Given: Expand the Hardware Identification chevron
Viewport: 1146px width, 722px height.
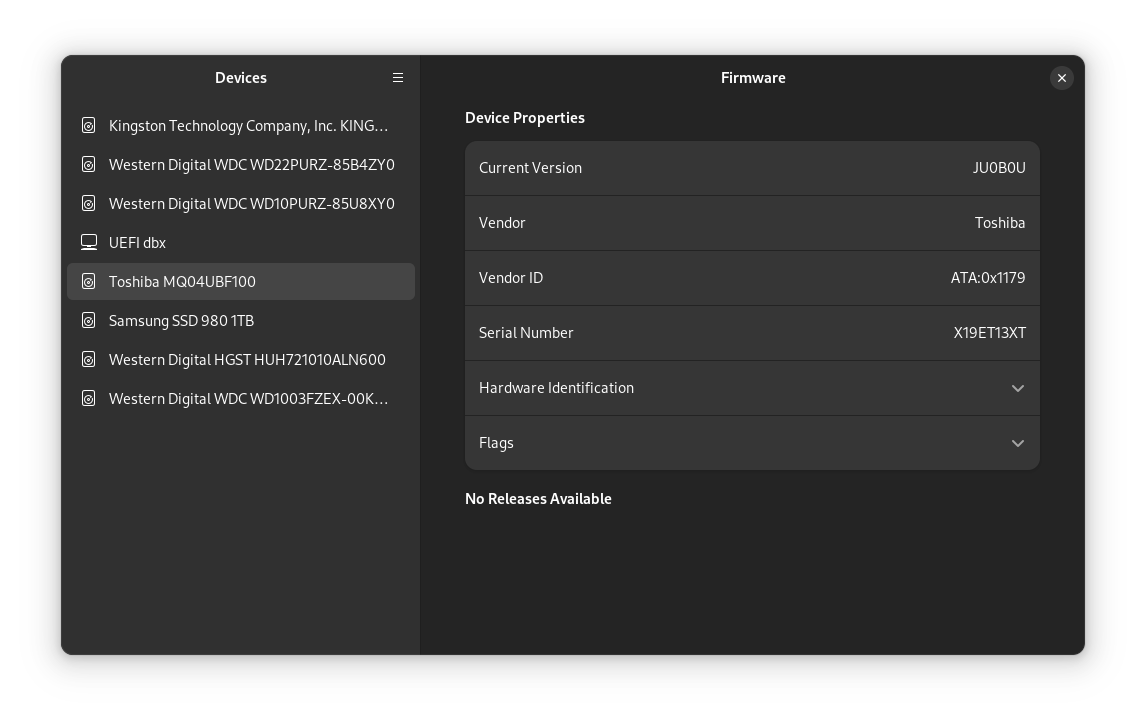Looking at the screenshot, I should coord(1017,388).
